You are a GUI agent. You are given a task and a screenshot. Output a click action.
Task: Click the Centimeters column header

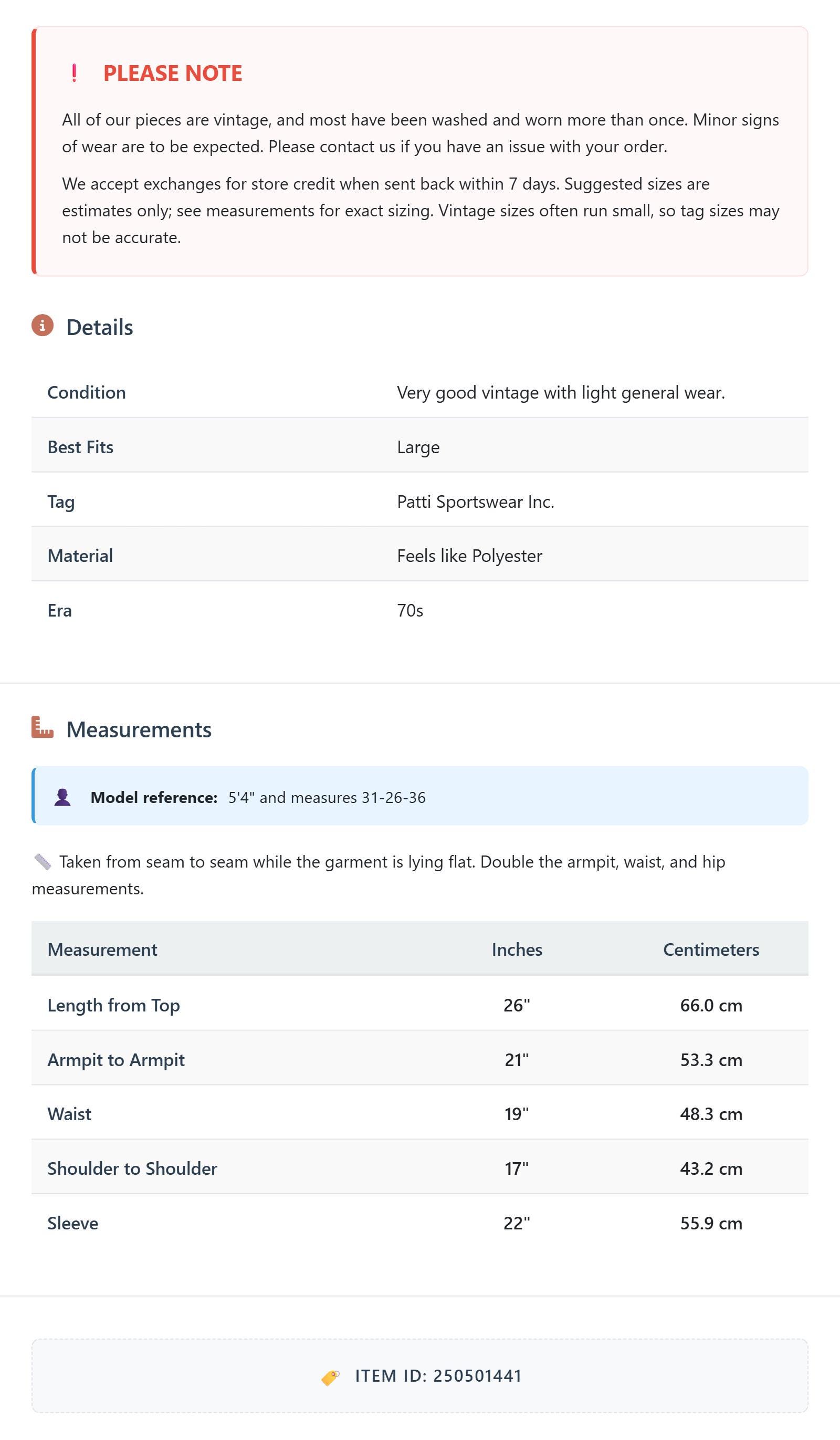711,949
